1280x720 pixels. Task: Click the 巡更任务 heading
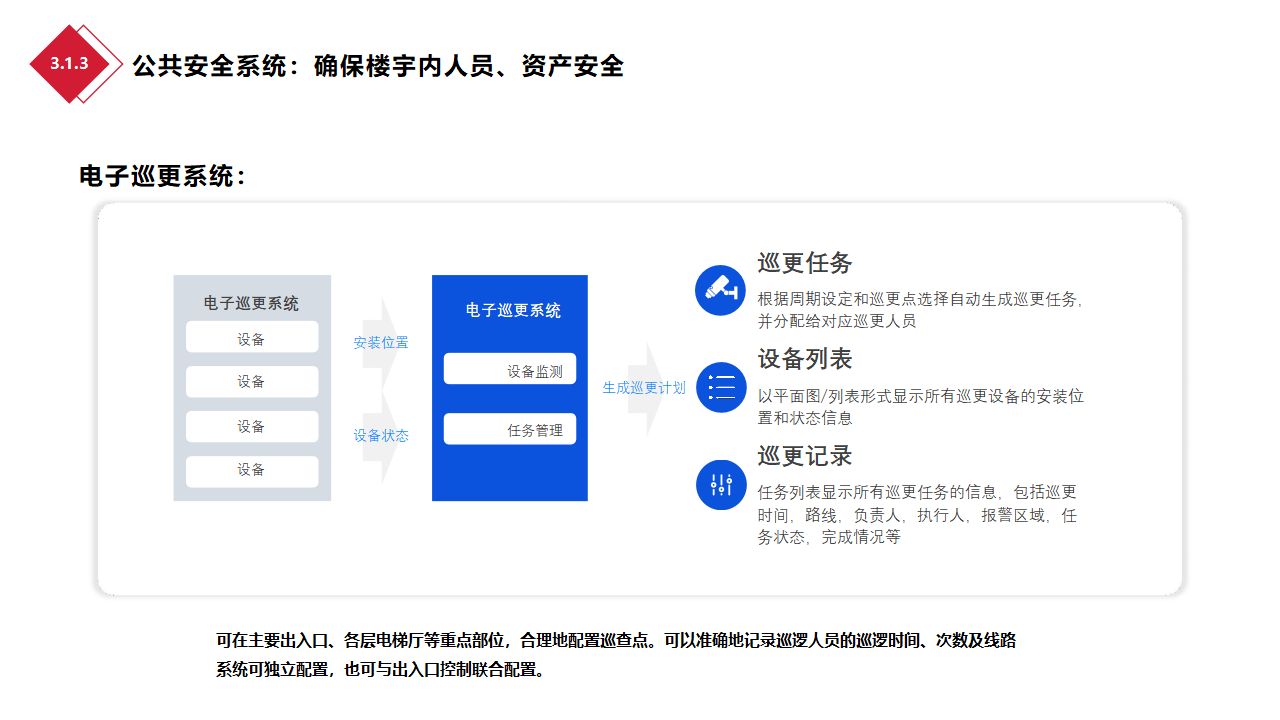tap(805, 263)
